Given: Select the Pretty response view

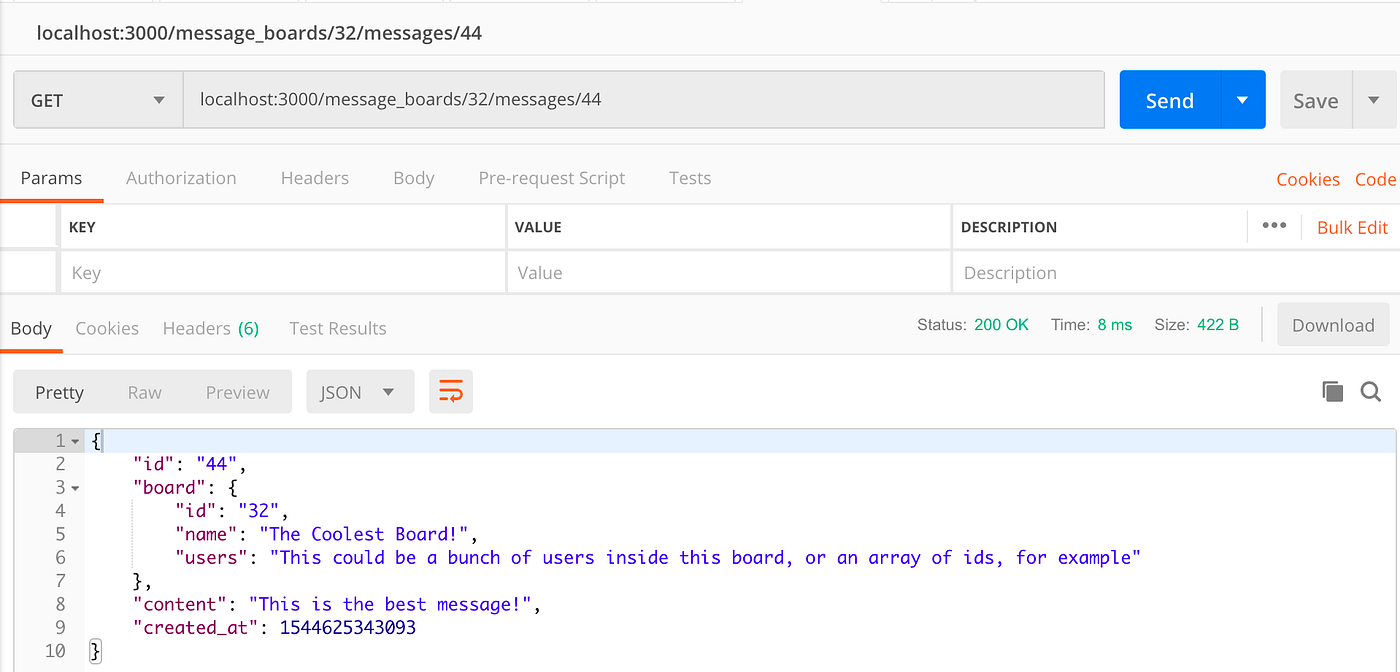Looking at the screenshot, I should [x=59, y=391].
